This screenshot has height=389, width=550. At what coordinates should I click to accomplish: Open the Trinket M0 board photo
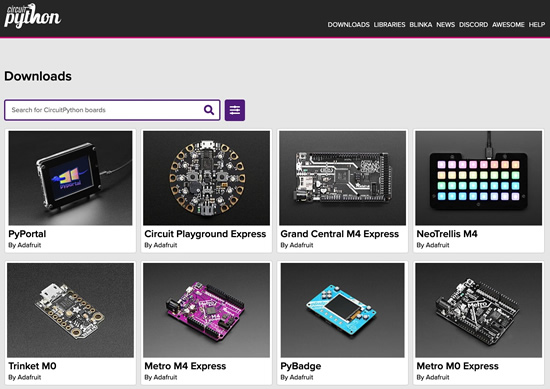point(71,310)
